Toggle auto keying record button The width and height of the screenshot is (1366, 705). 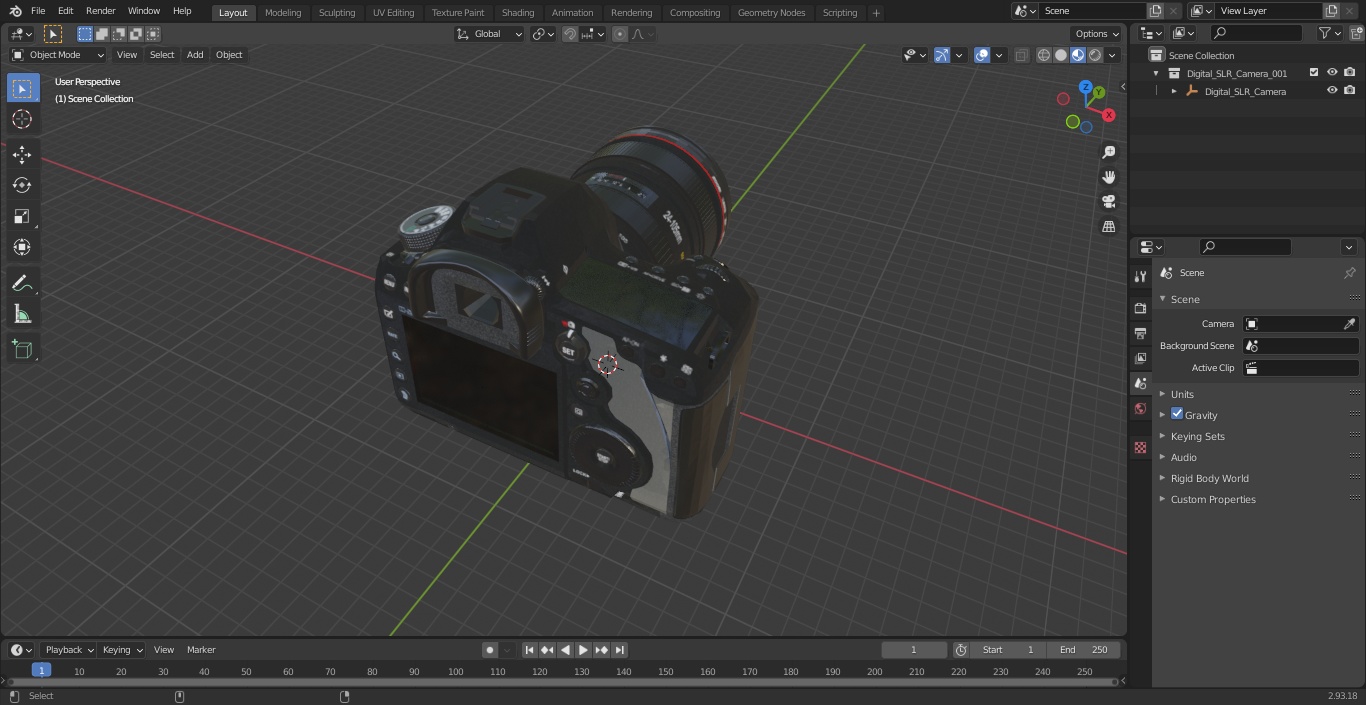[490, 650]
